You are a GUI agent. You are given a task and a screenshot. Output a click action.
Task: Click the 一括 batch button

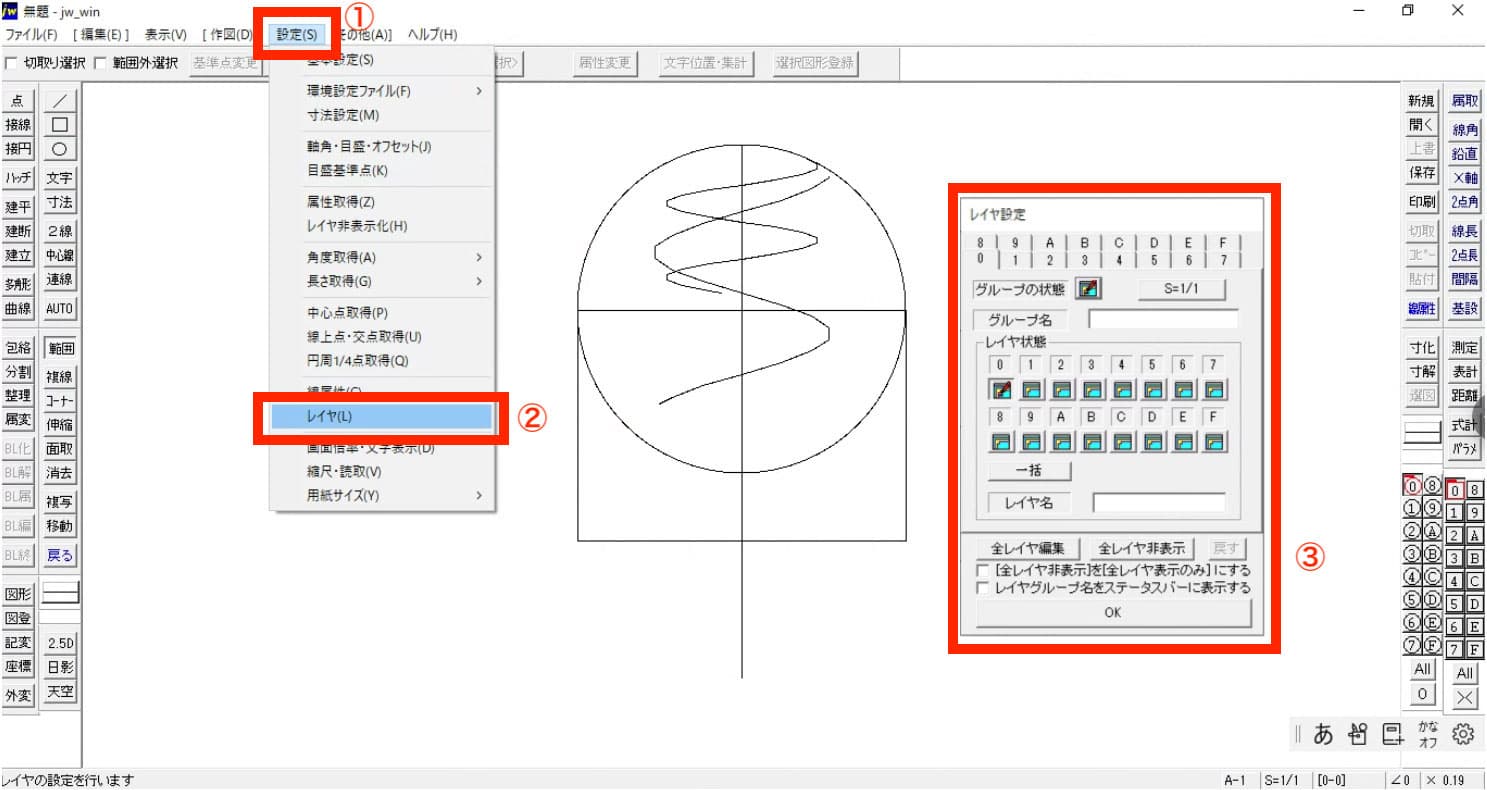pyautogui.click(x=1029, y=470)
